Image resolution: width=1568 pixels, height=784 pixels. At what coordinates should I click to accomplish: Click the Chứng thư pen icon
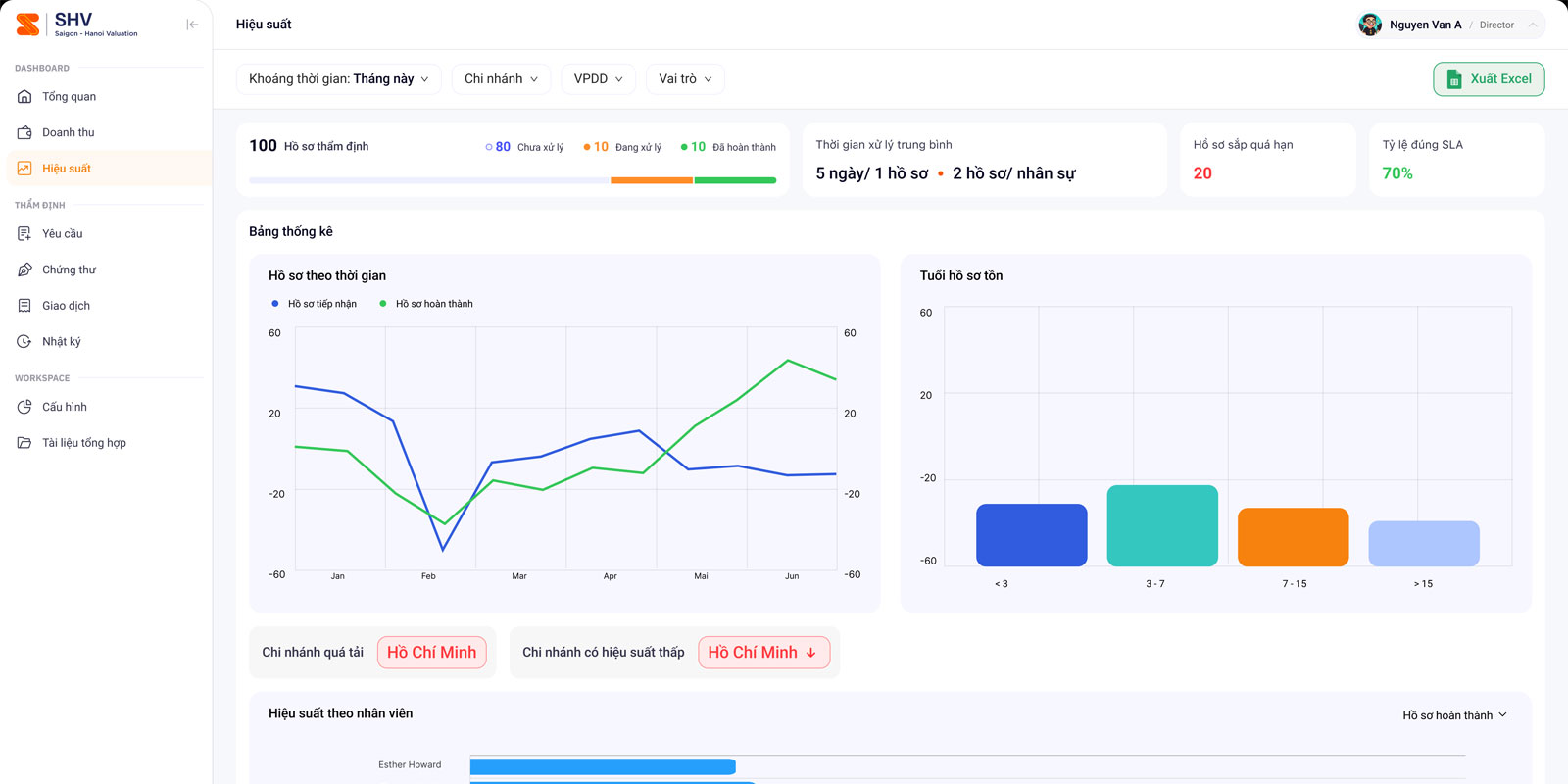pyautogui.click(x=24, y=269)
